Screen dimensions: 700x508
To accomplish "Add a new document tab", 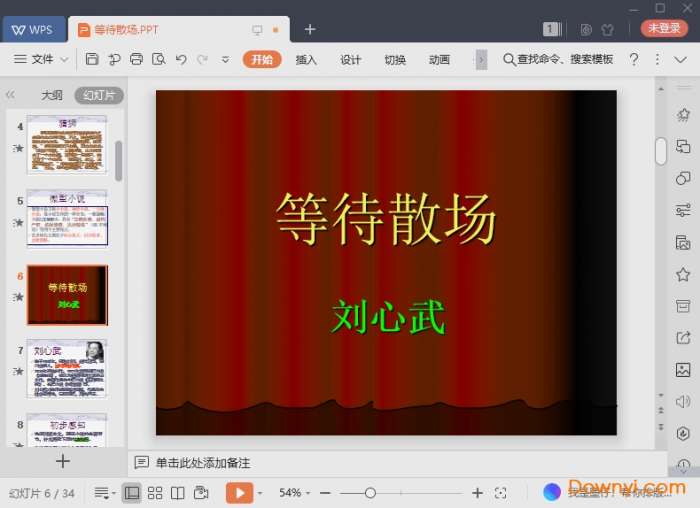I will click(x=310, y=29).
